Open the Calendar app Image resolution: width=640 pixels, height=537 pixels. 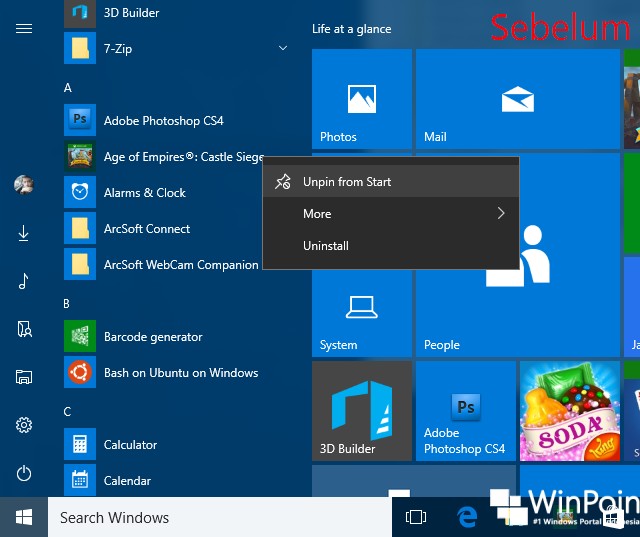pos(176,480)
